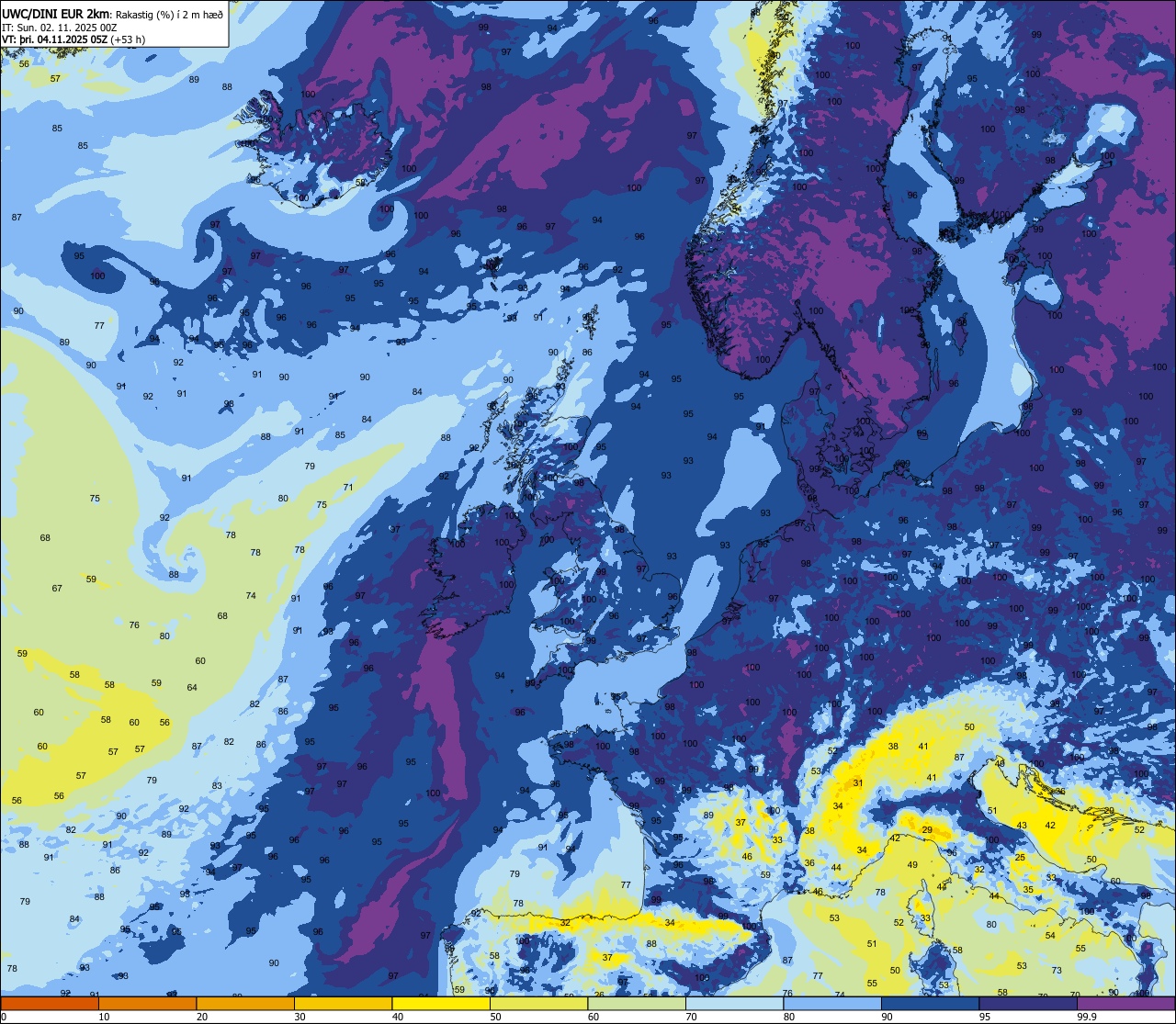Viewport: 1176px width, 1024px height.
Task: Click the legend swatch between 20 and 30
Action: pos(245,1004)
